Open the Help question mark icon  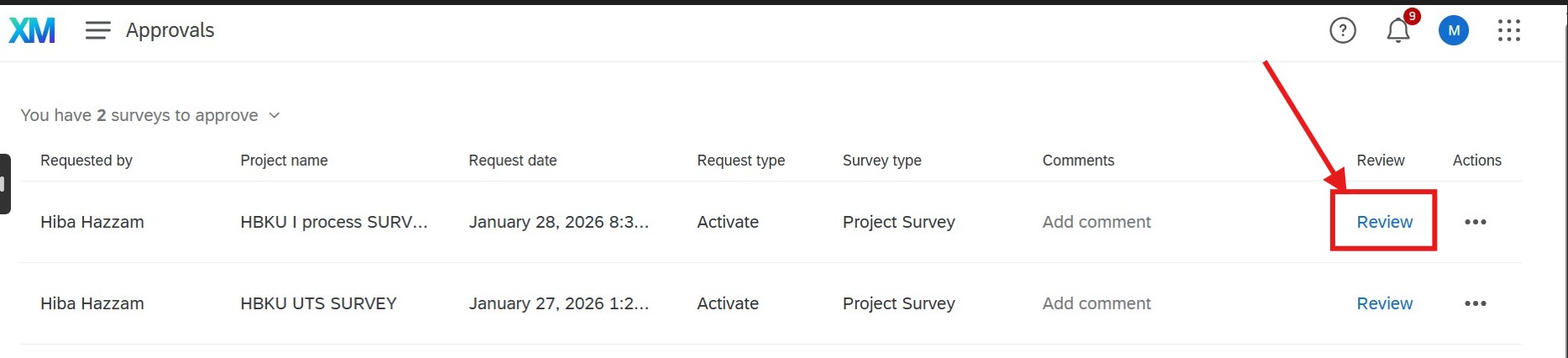pyautogui.click(x=1342, y=31)
